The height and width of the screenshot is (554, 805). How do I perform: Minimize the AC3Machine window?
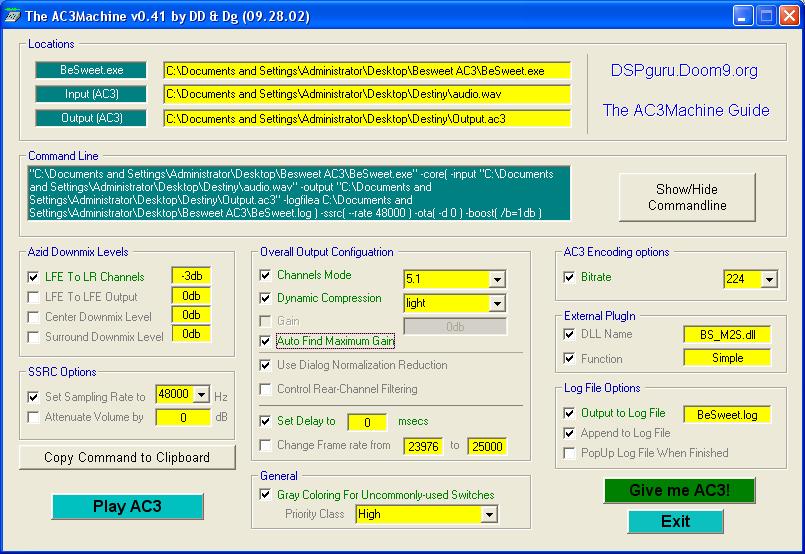[742, 16]
